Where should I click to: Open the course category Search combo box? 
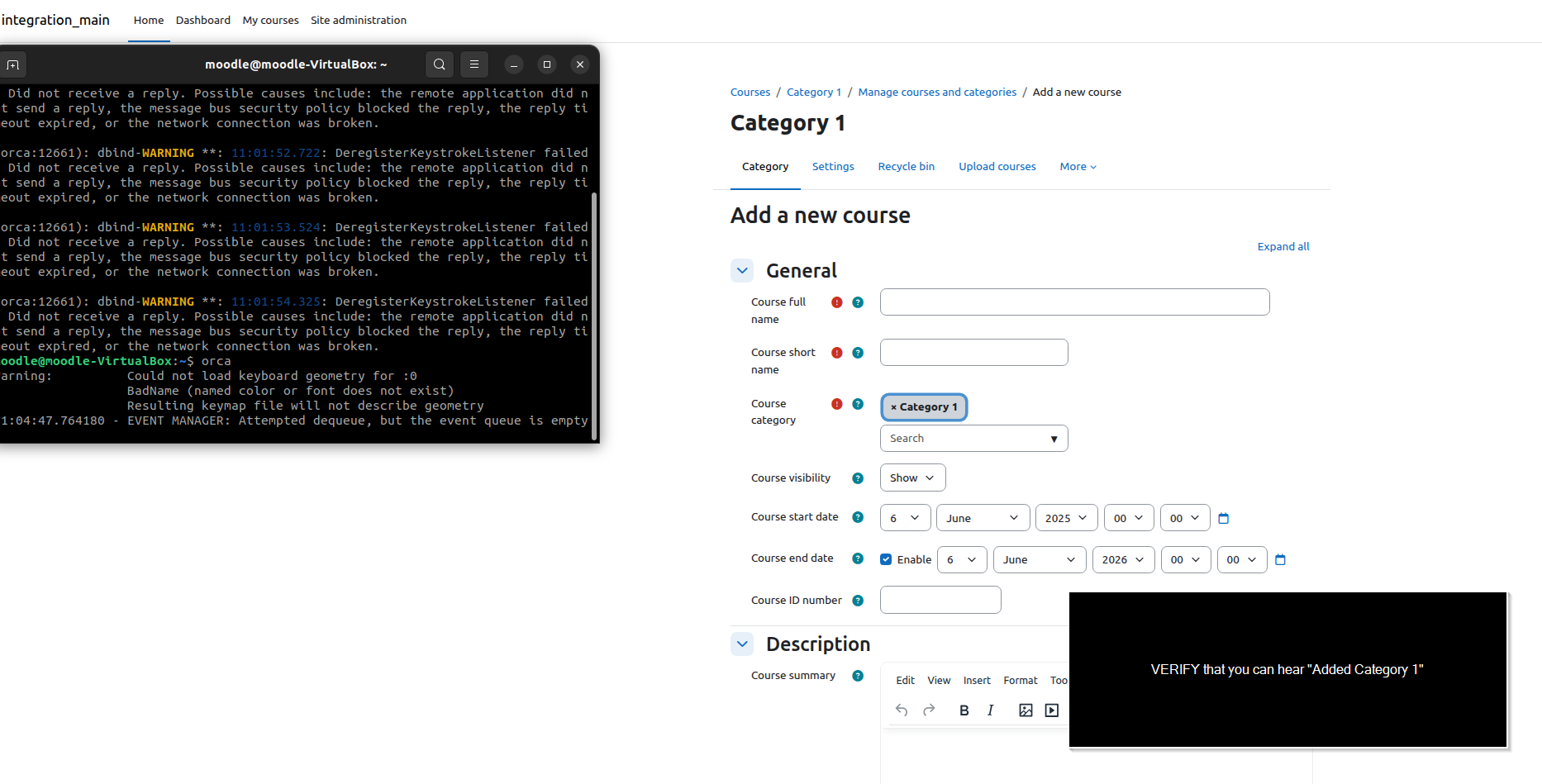974,439
